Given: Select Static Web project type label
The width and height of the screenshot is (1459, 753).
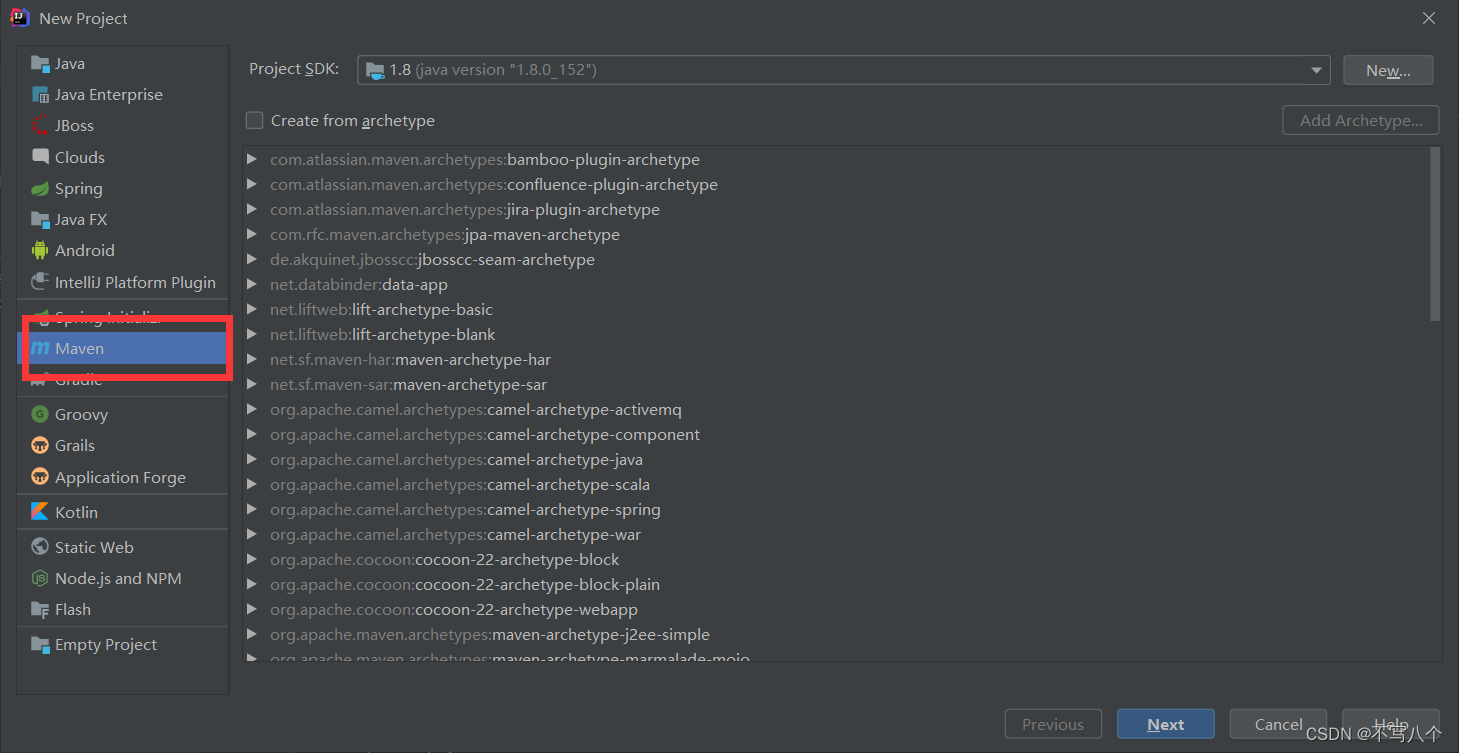Looking at the screenshot, I should 94,547.
